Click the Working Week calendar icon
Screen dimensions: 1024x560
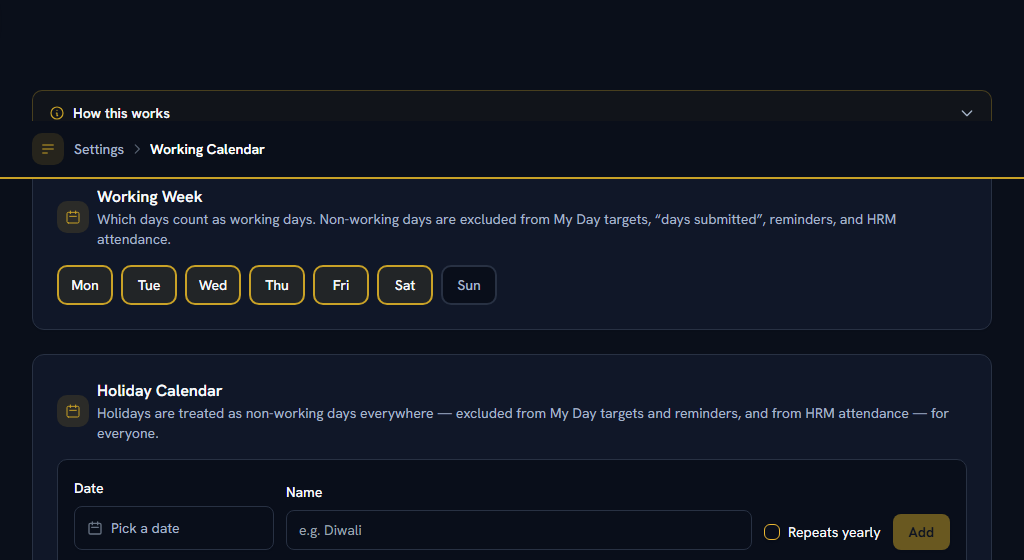click(73, 217)
